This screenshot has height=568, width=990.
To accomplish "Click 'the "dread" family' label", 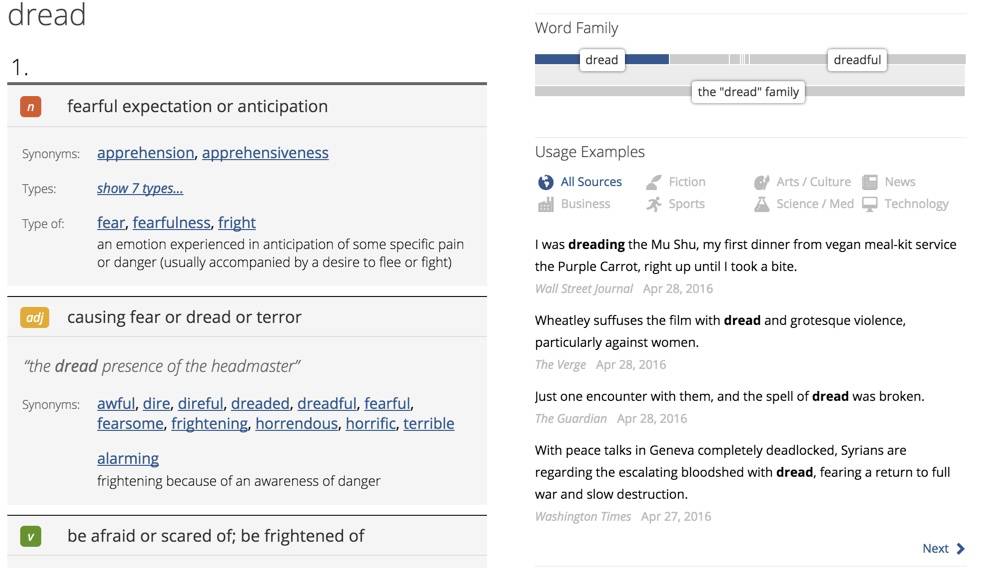I will [748, 92].
